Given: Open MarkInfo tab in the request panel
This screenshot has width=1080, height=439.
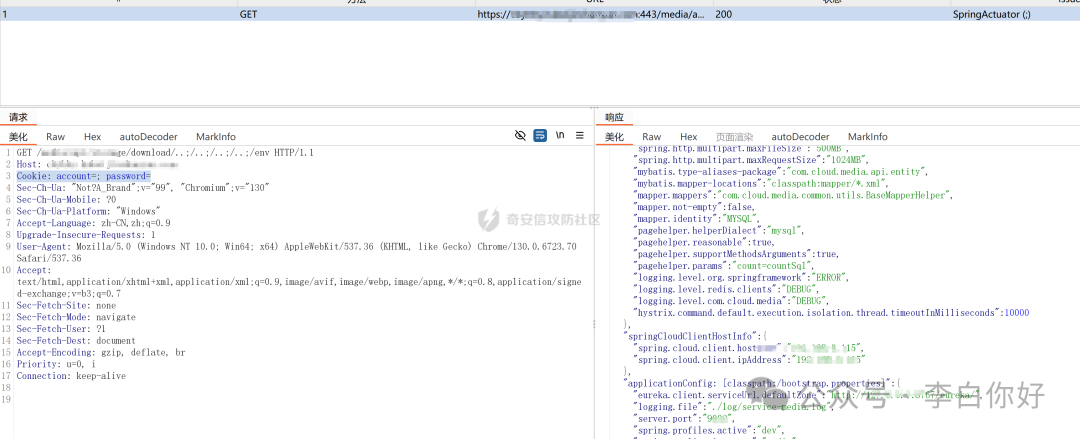Looking at the screenshot, I should pos(216,136).
